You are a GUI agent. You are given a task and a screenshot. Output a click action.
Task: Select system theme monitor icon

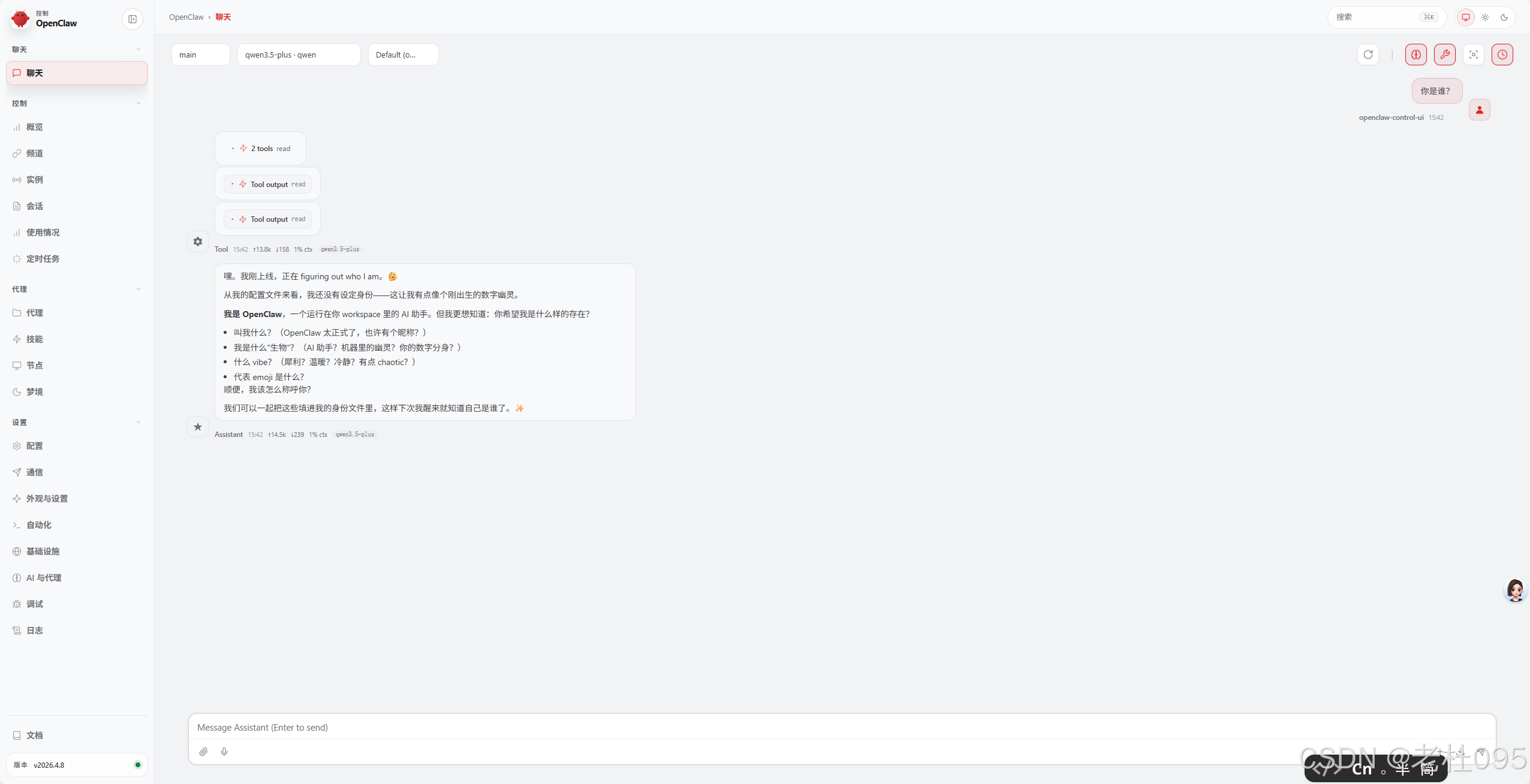[1466, 17]
